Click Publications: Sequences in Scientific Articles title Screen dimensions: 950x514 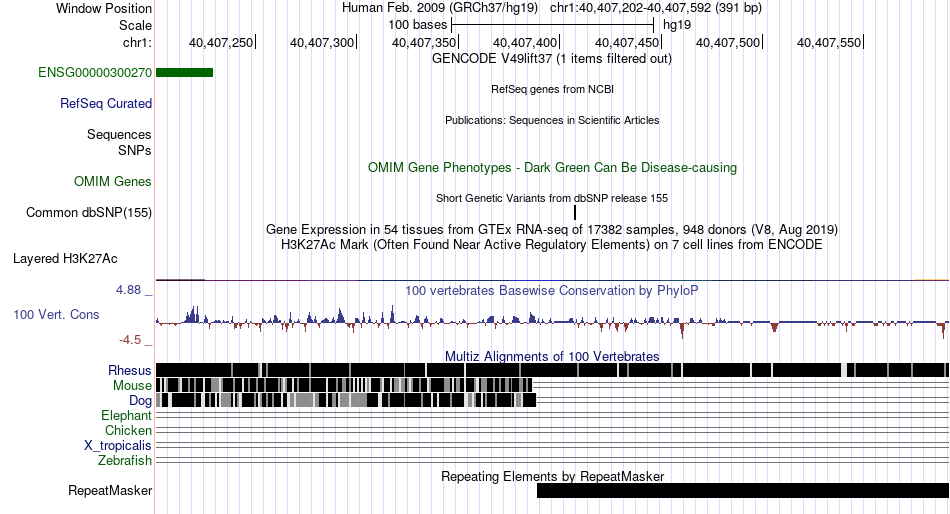coord(552,120)
